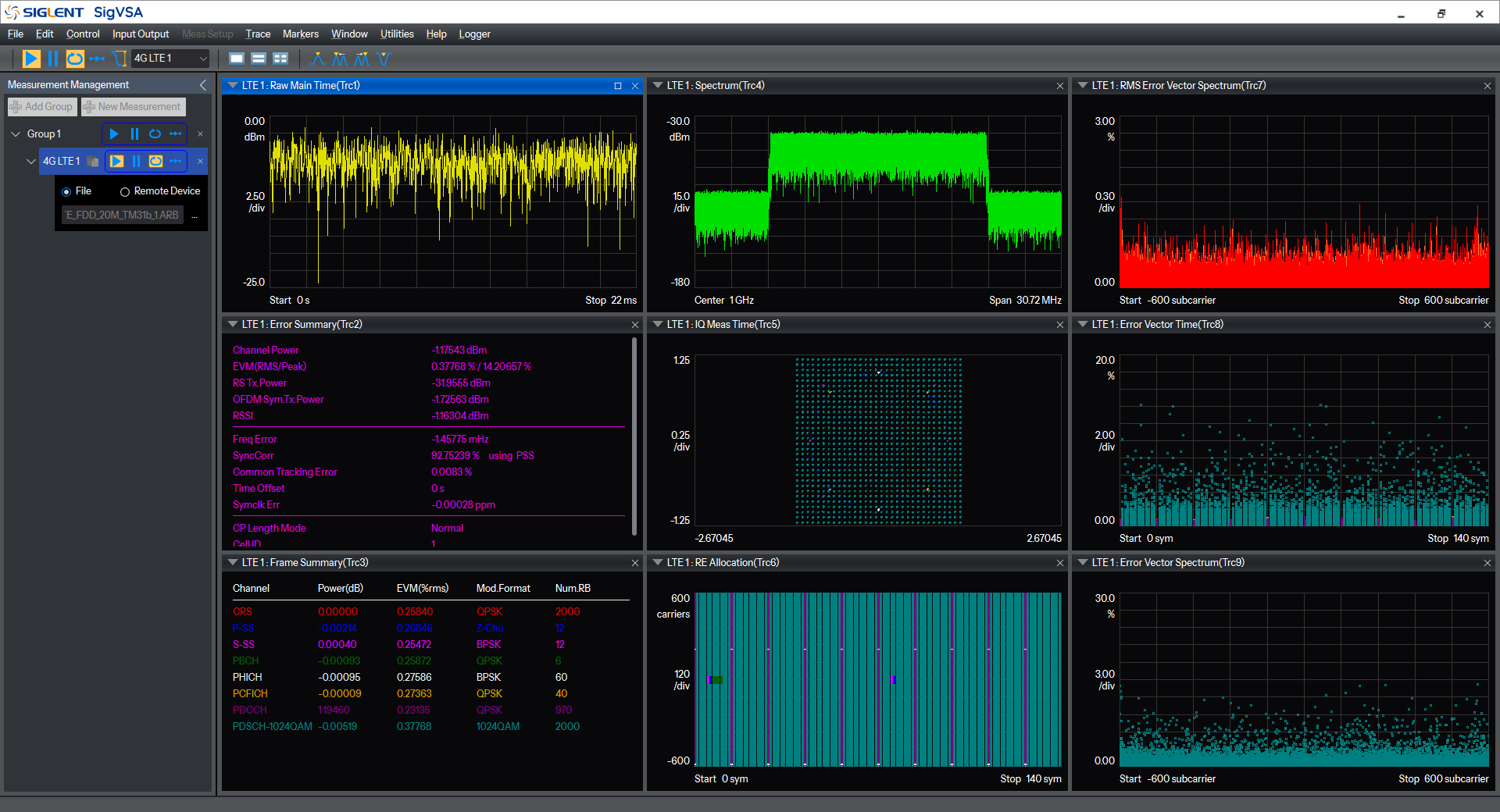The image size is (1500, 812).
Task: Select the single-window layout icon
Action: click(x=237, y=59)
